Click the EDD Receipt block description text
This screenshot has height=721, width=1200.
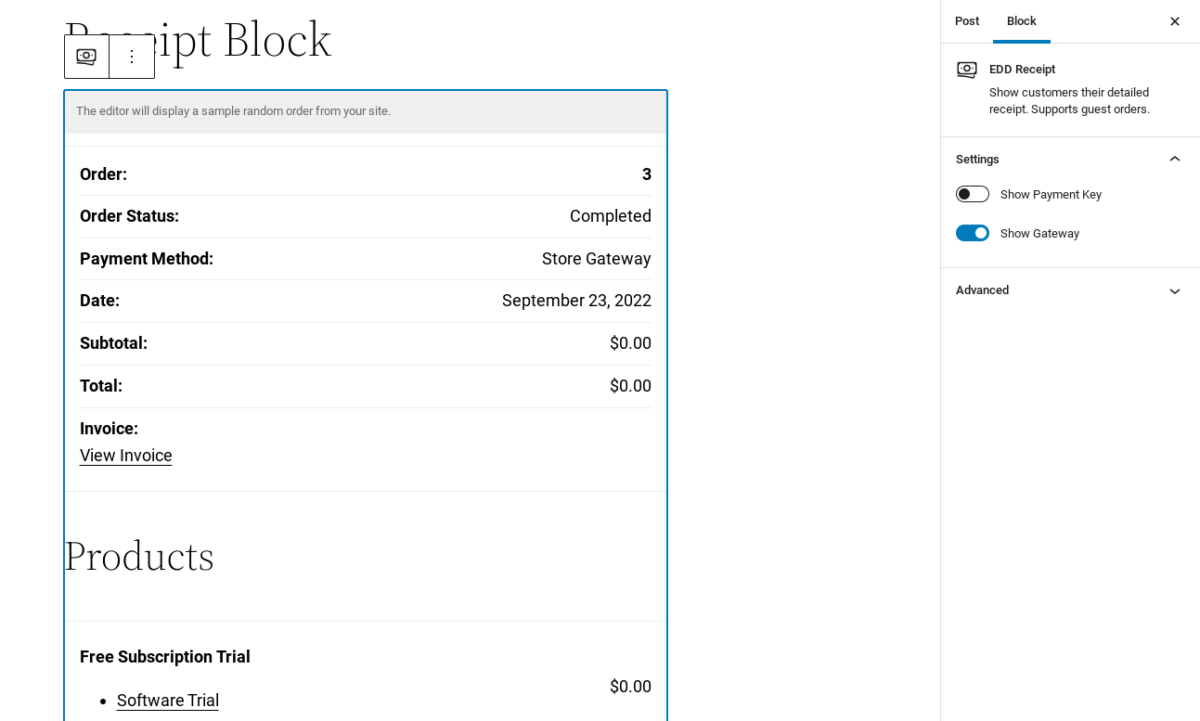pyautogui.click(x=1068, y=100)
